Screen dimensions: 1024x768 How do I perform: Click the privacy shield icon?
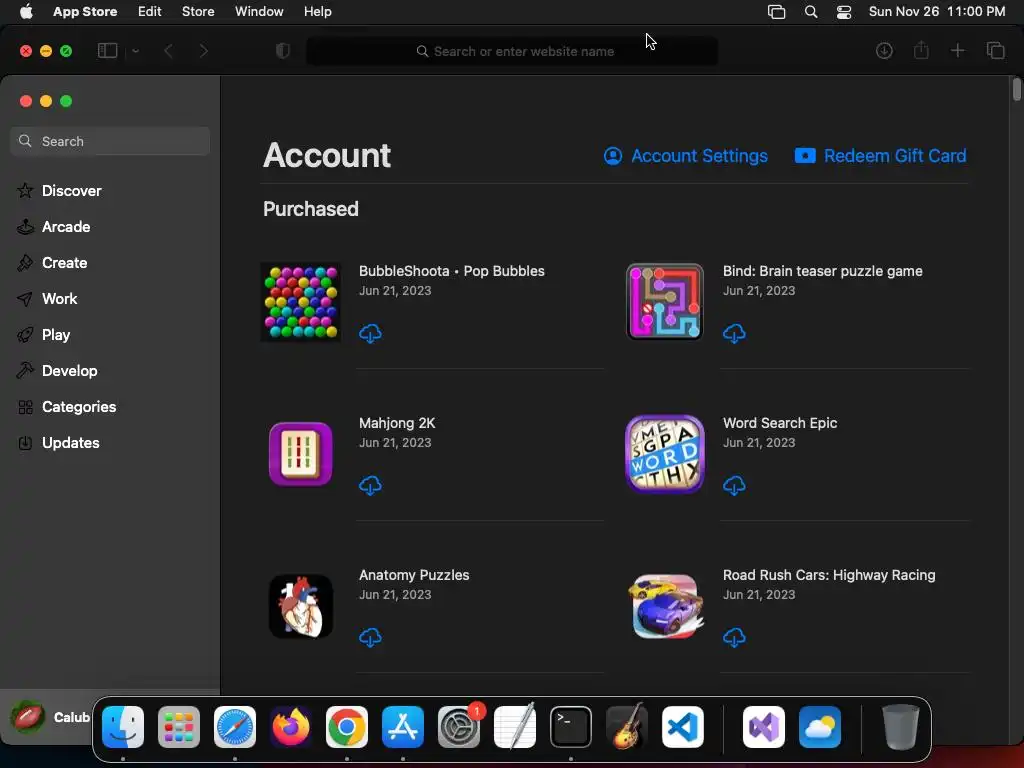click(x=283, y=50)
